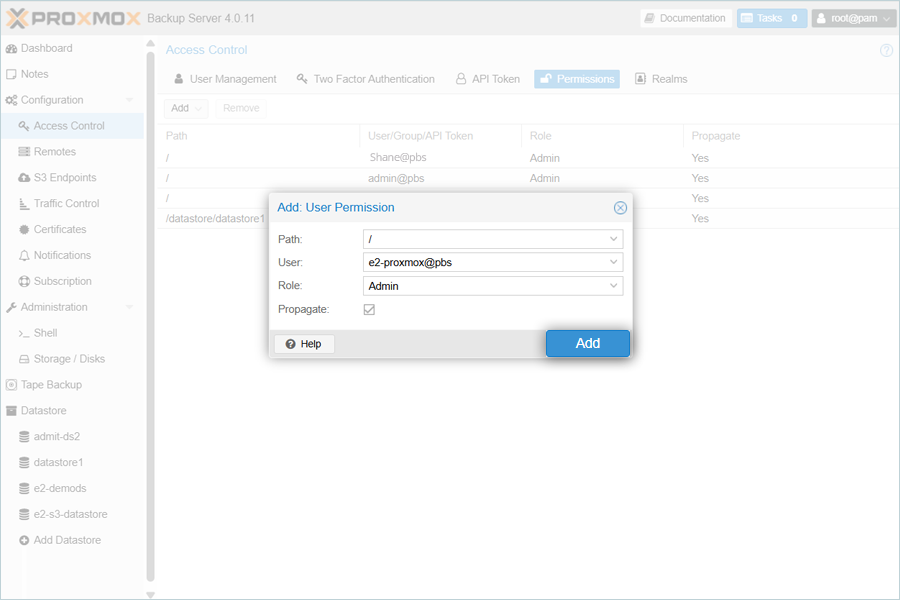Viewport: 900px width, 600px height.
Task: Open Tape Backup icon in sidebar
Action: pyautogui.click(x=12, y=385)
